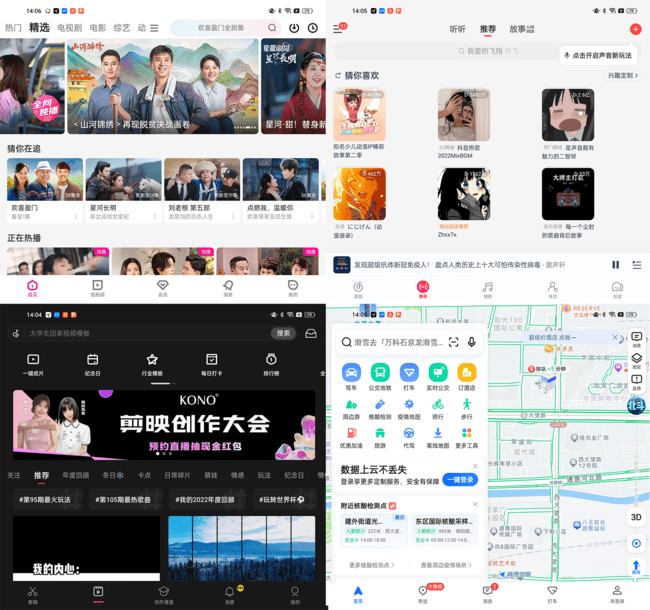
Task: Open watch history clock icon in video app
Action: pos(313,28)
